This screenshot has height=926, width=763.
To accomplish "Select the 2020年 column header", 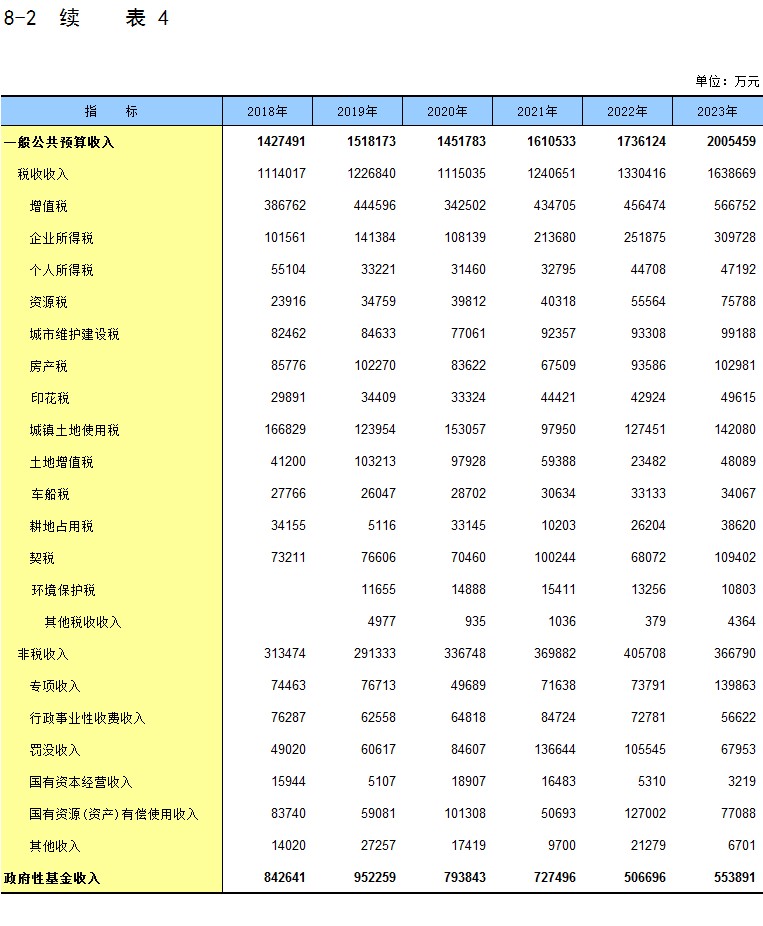I will [x=447, y=111].
